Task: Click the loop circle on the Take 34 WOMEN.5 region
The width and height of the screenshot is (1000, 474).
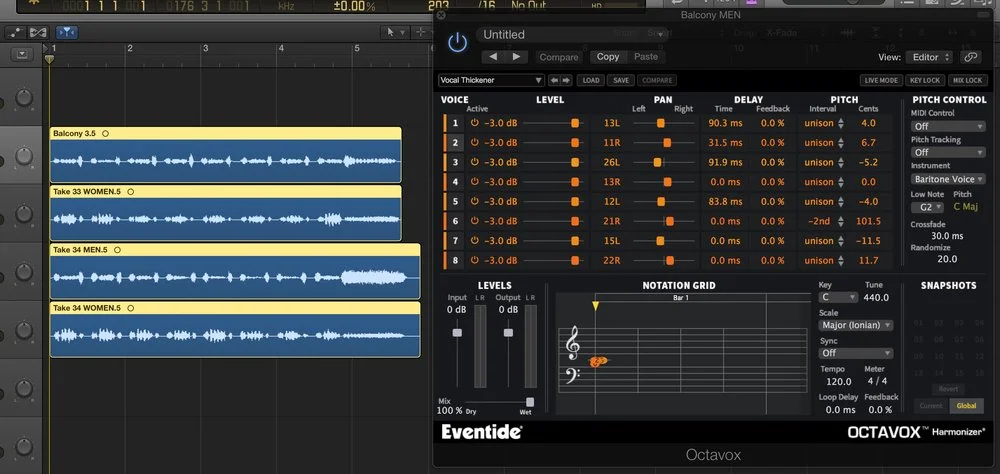Action: 131,308
